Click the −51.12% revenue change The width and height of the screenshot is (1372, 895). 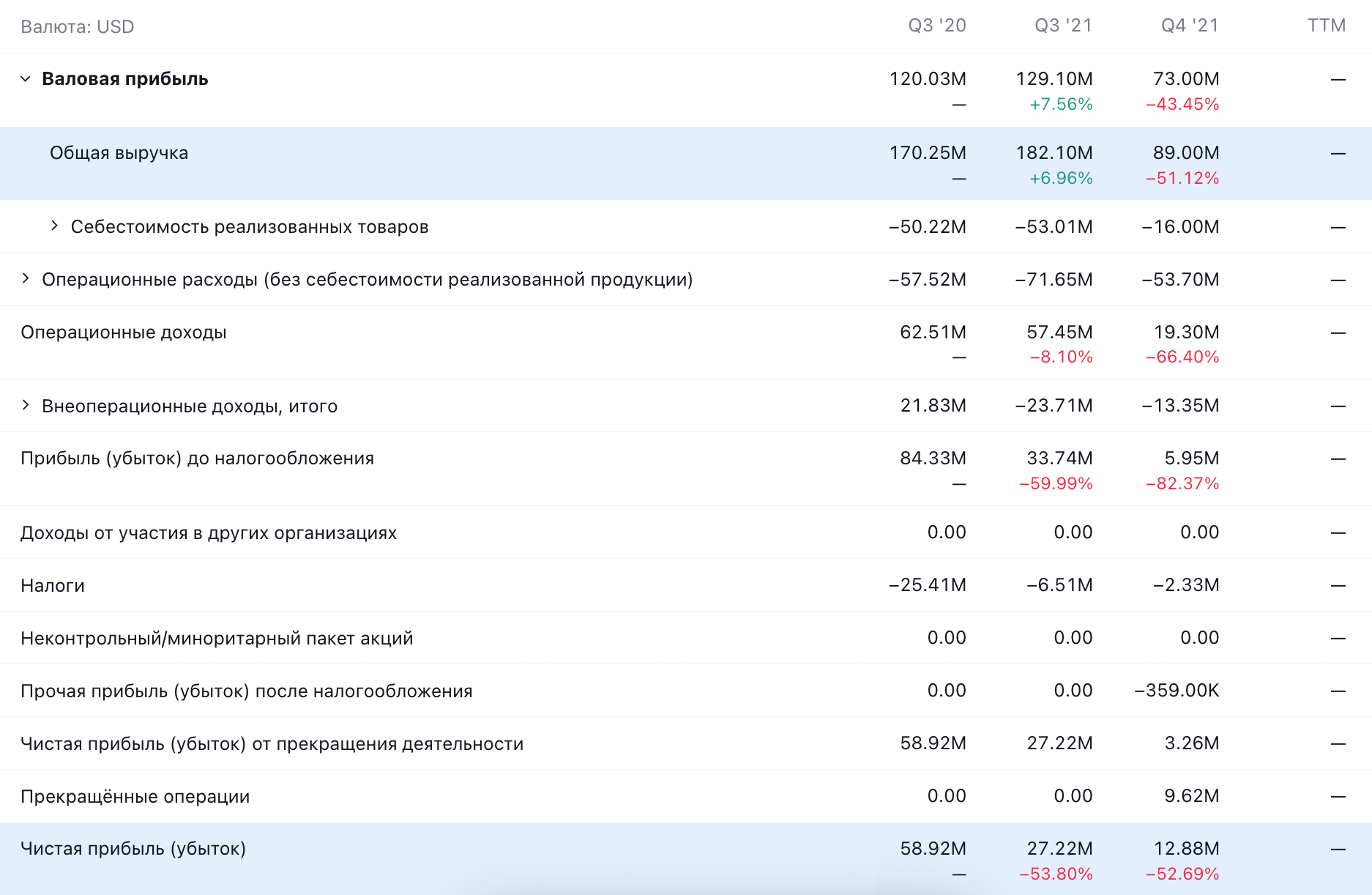pos(1182,179)
